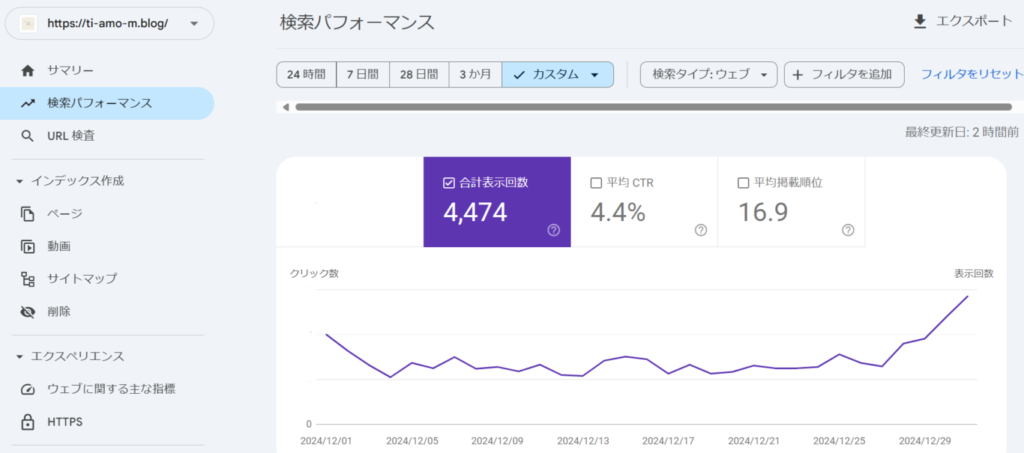
Task: Click the フィルタを追加 button
Action: tap(844, 75)
